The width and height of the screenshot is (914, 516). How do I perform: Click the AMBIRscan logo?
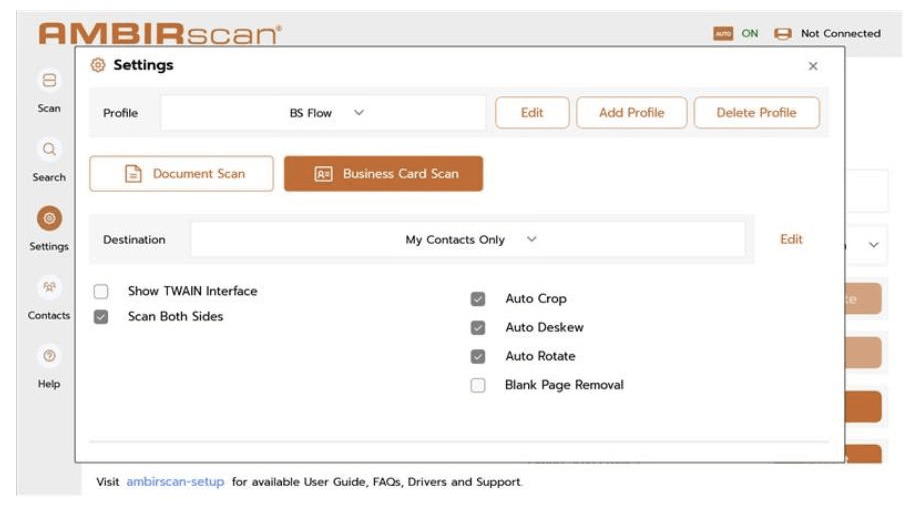(x=160, y=34)
